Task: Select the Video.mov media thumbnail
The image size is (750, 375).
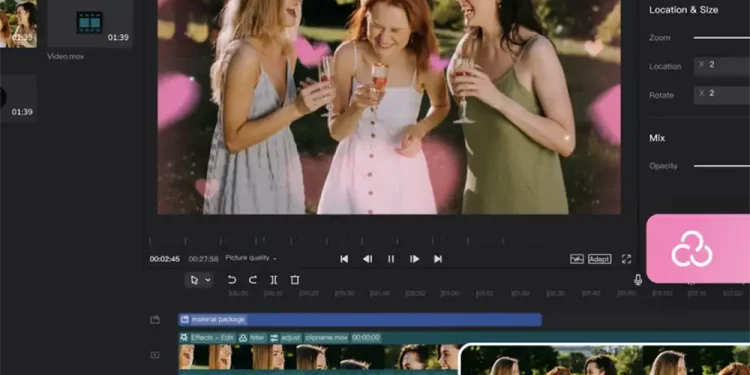Action: point(89,23)
